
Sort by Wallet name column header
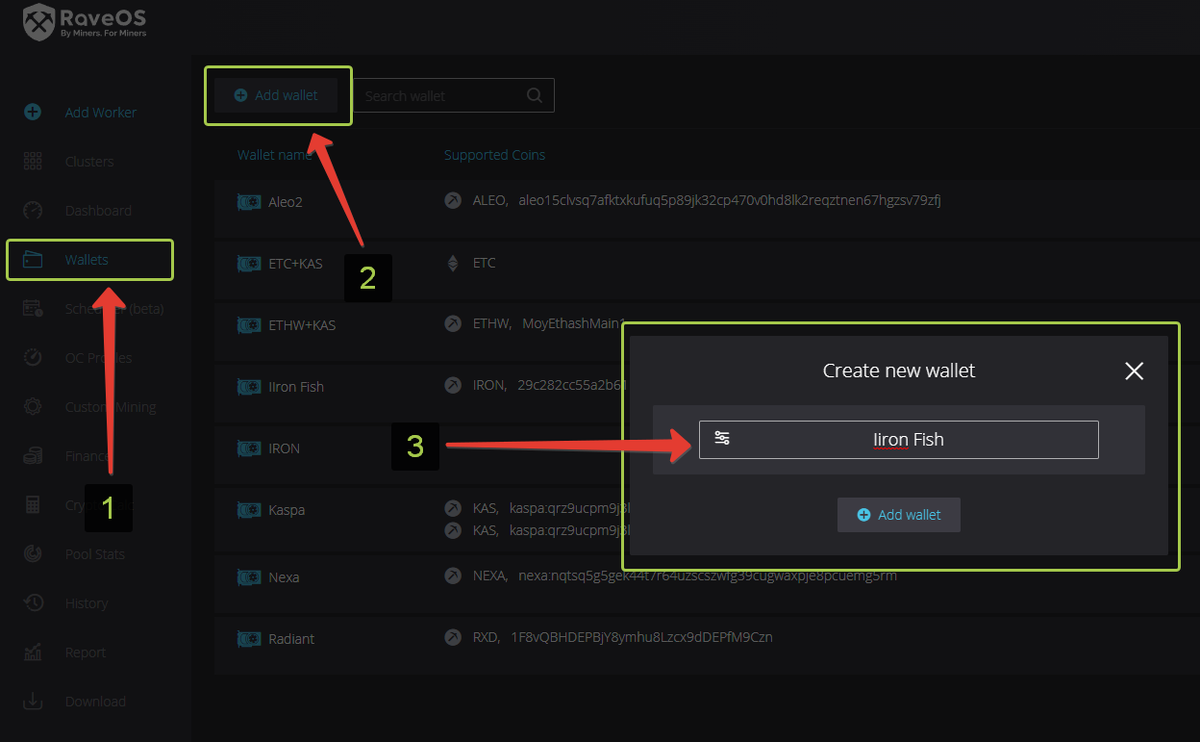275,155
